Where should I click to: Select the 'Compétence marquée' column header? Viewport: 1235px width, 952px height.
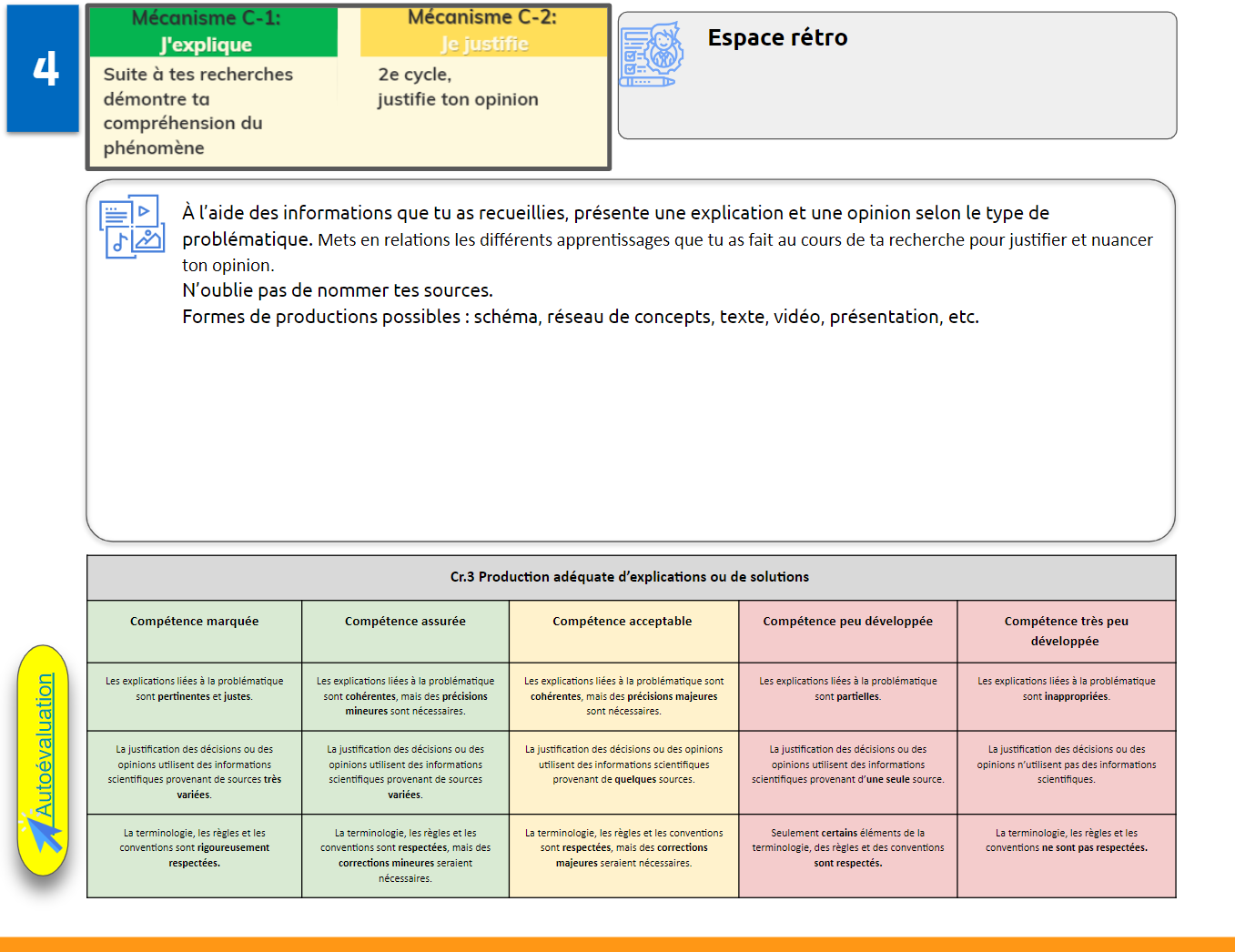[x=194, y=631]
